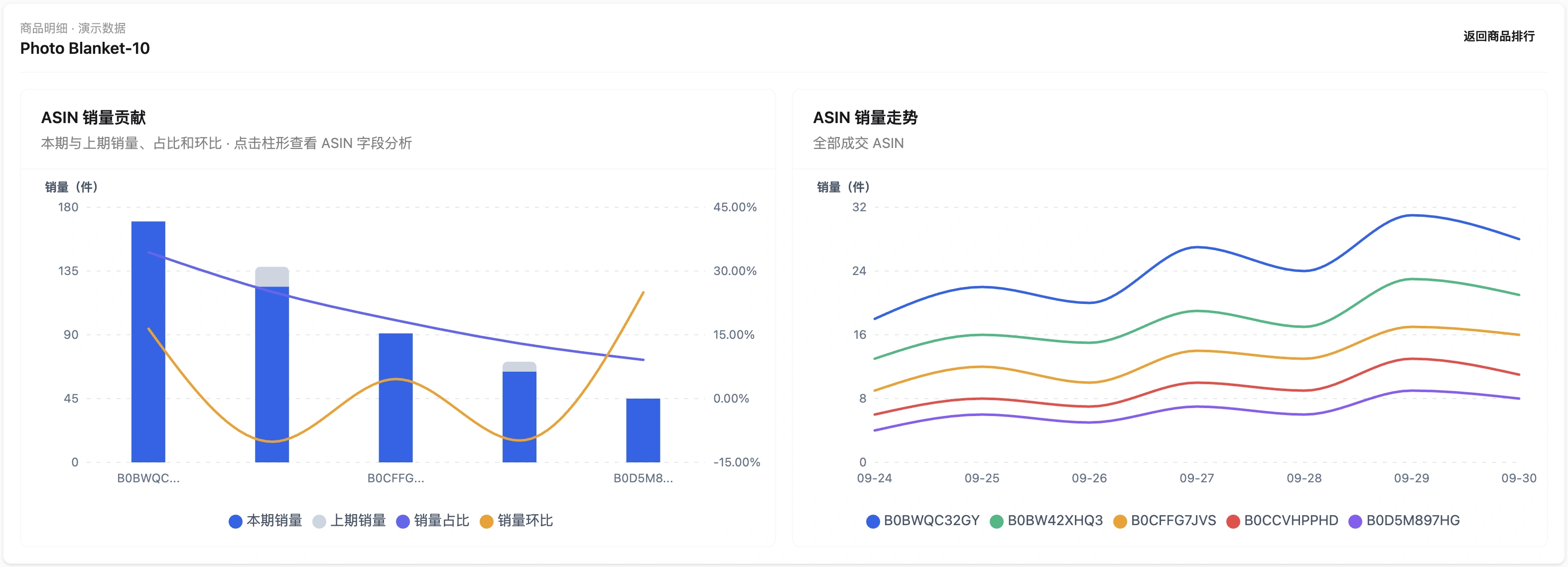Click the fourth bar with small grey cap

tap(519, 412)
